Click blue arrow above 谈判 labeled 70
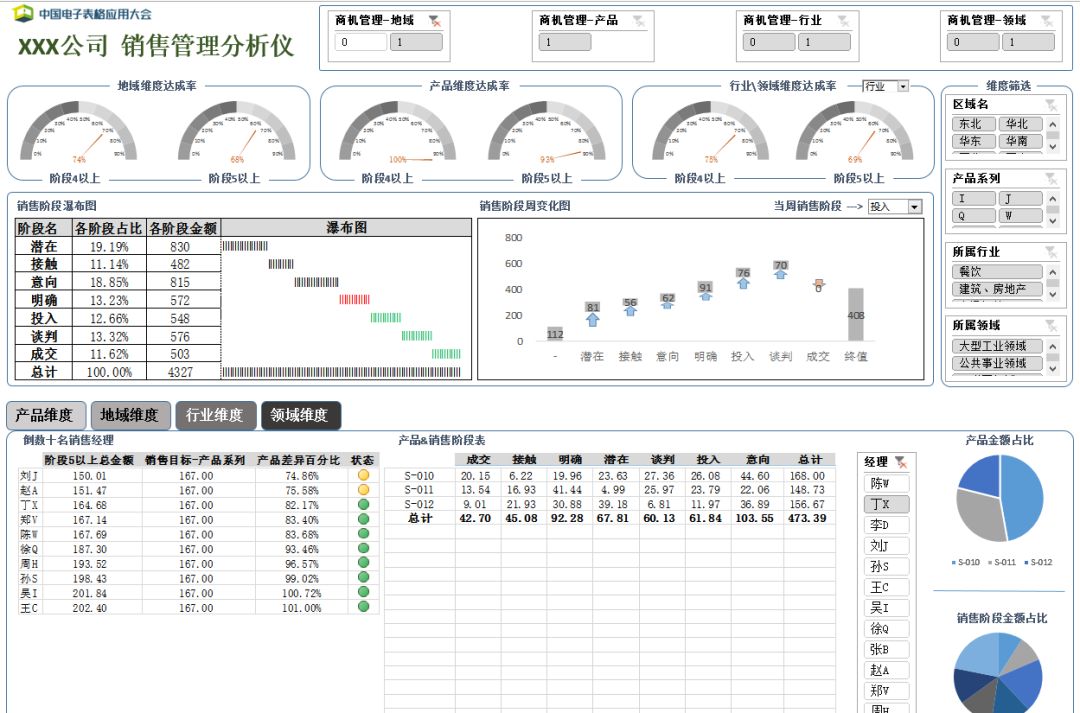This screenshot has height=713, width=1080. point(780,274)
